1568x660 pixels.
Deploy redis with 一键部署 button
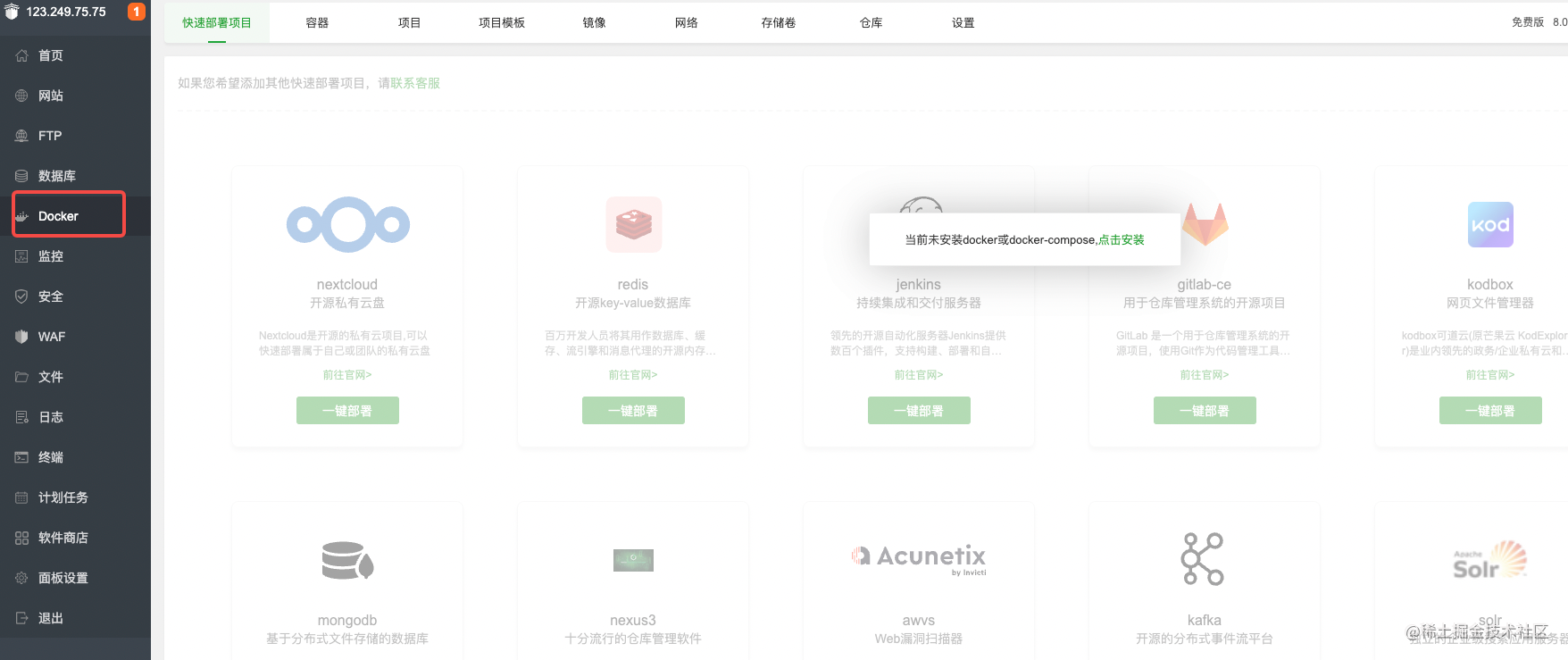633,411
